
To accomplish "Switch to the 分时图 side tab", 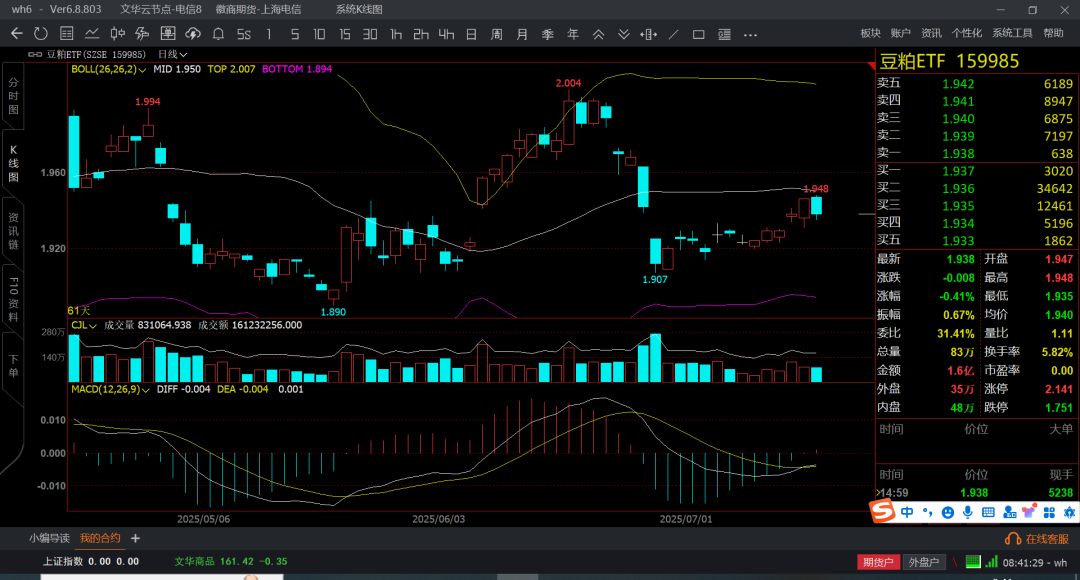I will (13, 96).
